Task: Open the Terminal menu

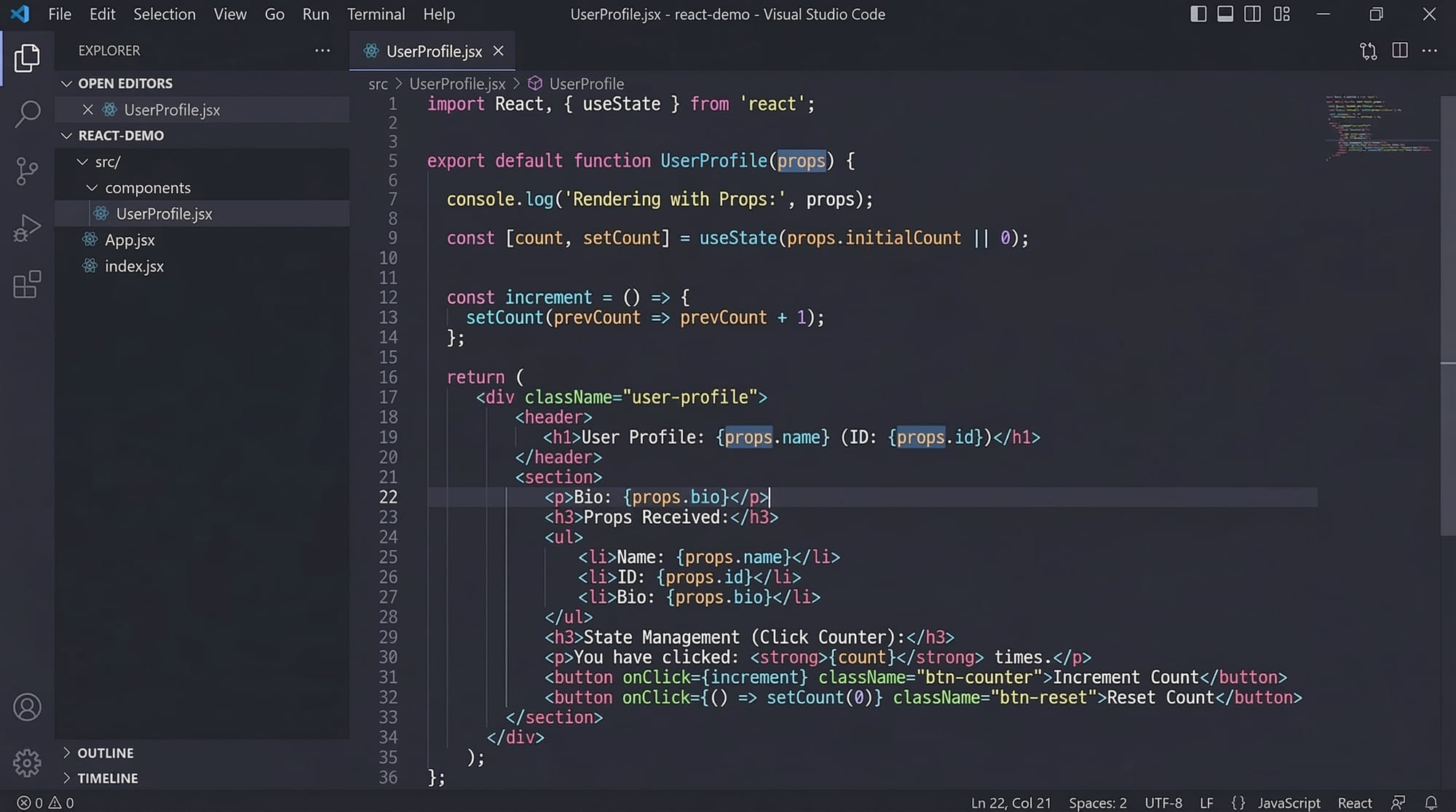Action: pos(376,14)
